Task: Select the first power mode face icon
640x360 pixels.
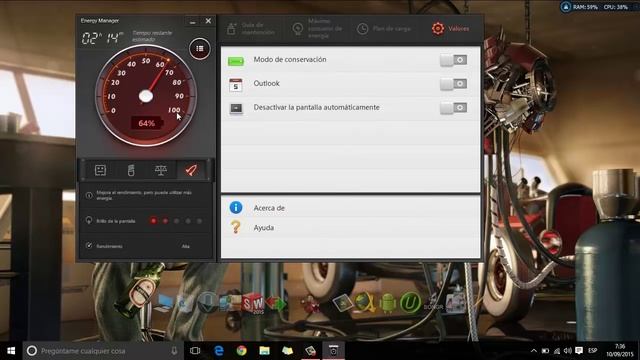Action: (100, 170)
